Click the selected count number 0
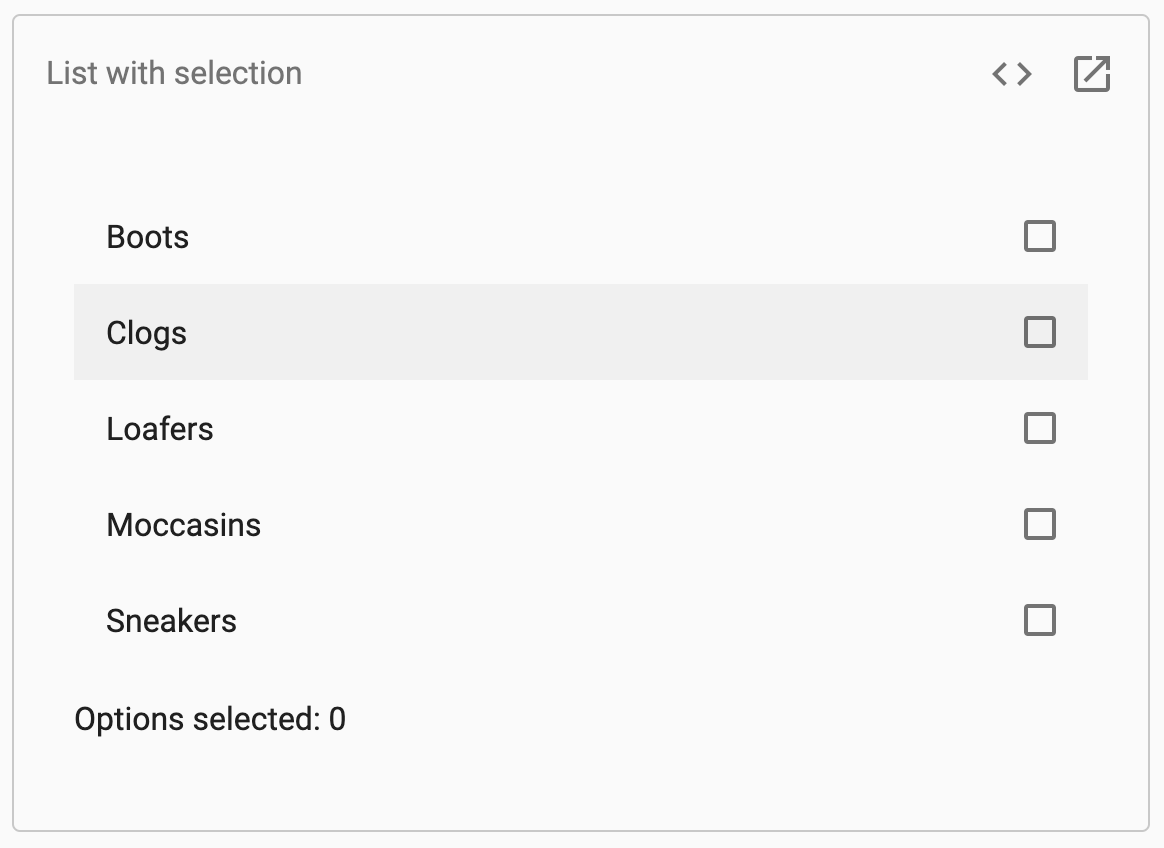 point(337,719)
